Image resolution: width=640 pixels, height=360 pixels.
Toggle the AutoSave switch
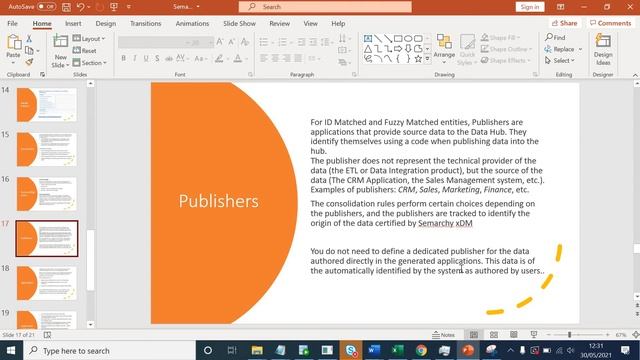(46, 7)
